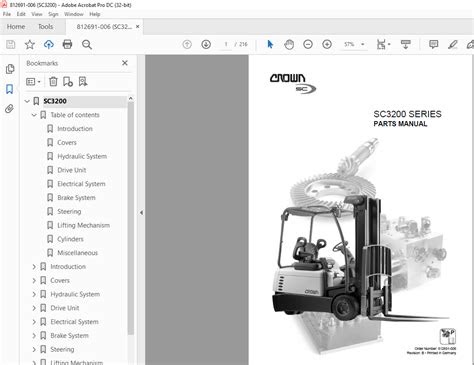
Task: Open bookmark options dropdown
Action: [33, 81]
